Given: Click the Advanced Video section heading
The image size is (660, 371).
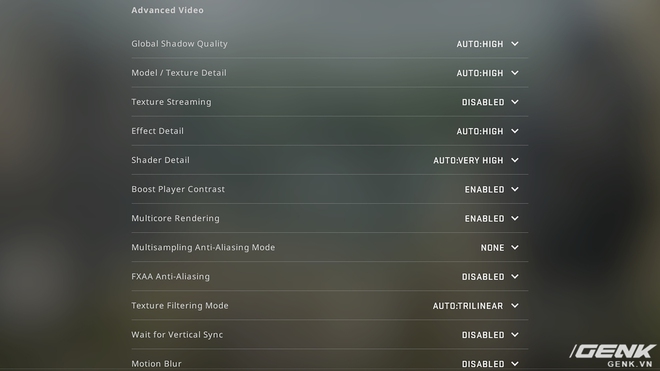Looking at the screenshot, I should pyautogui.click(x=167, y=10).
